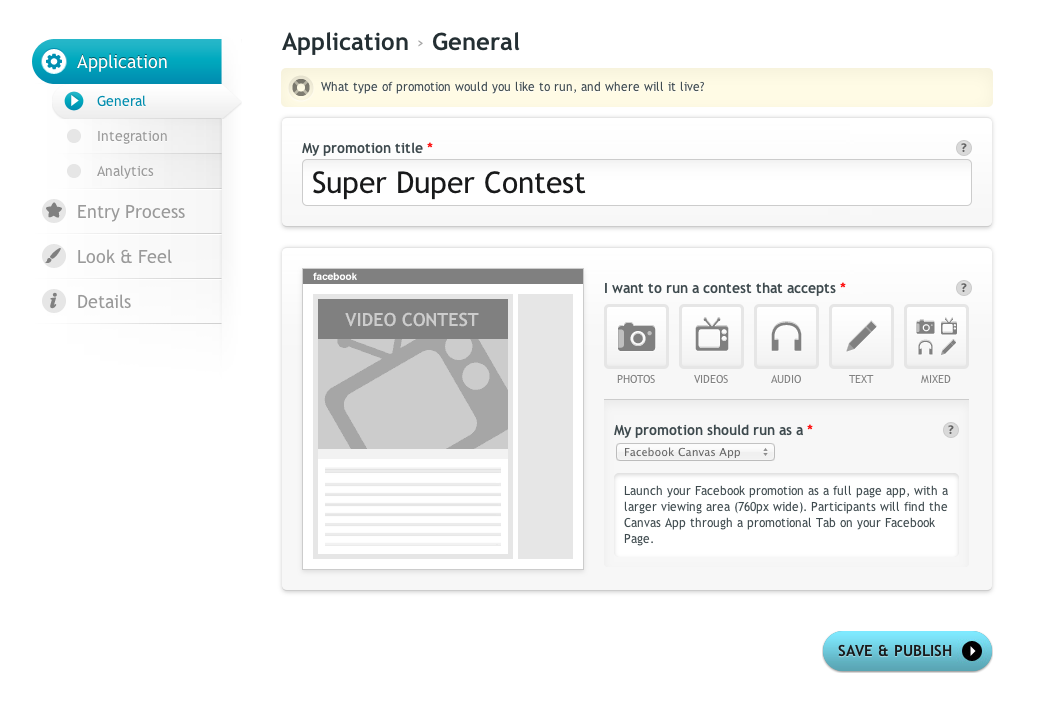
Task: Open help for promotion title field
Action: coord(963,148)
